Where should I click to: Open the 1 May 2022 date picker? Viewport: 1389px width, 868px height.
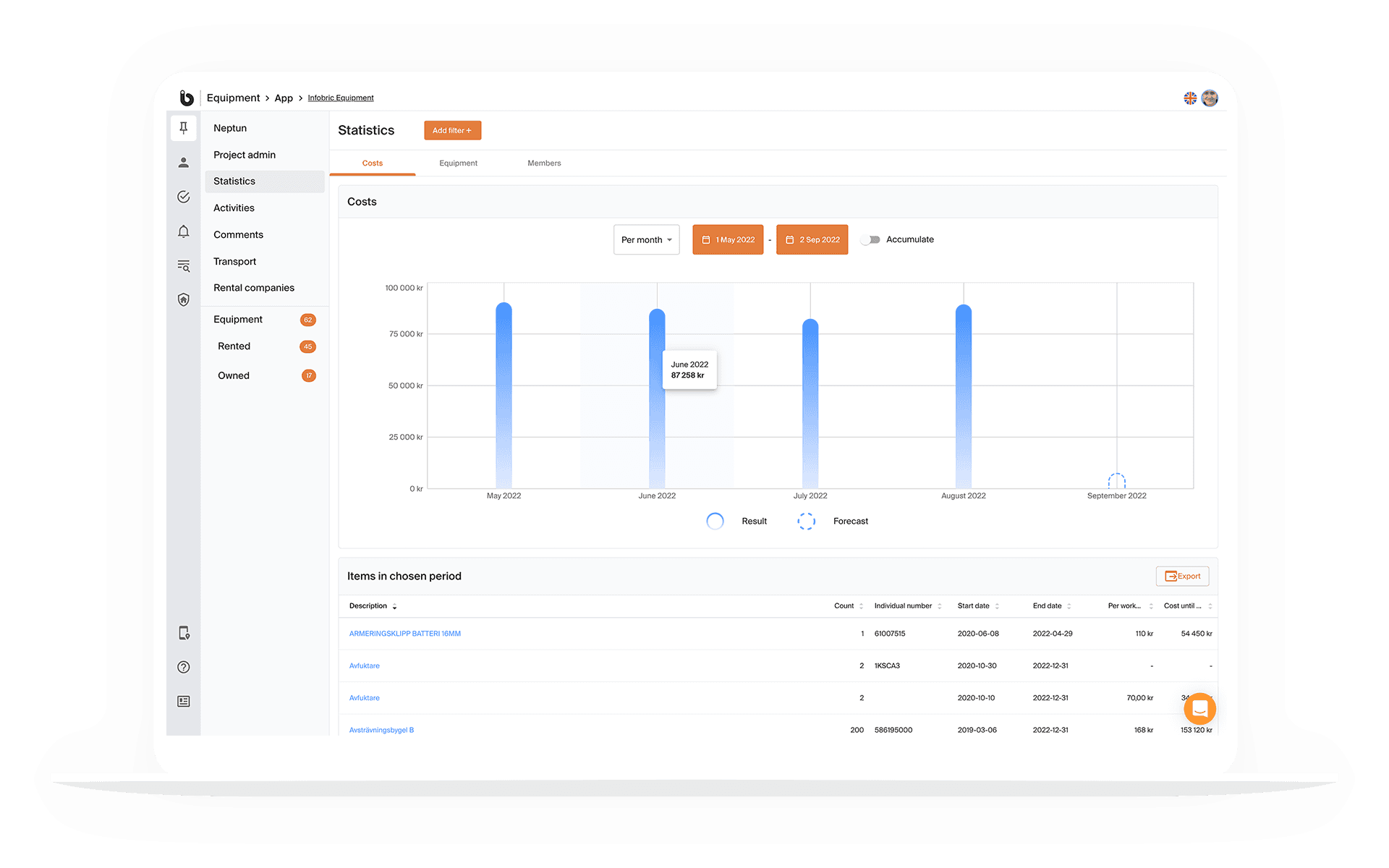coord(728,239)
